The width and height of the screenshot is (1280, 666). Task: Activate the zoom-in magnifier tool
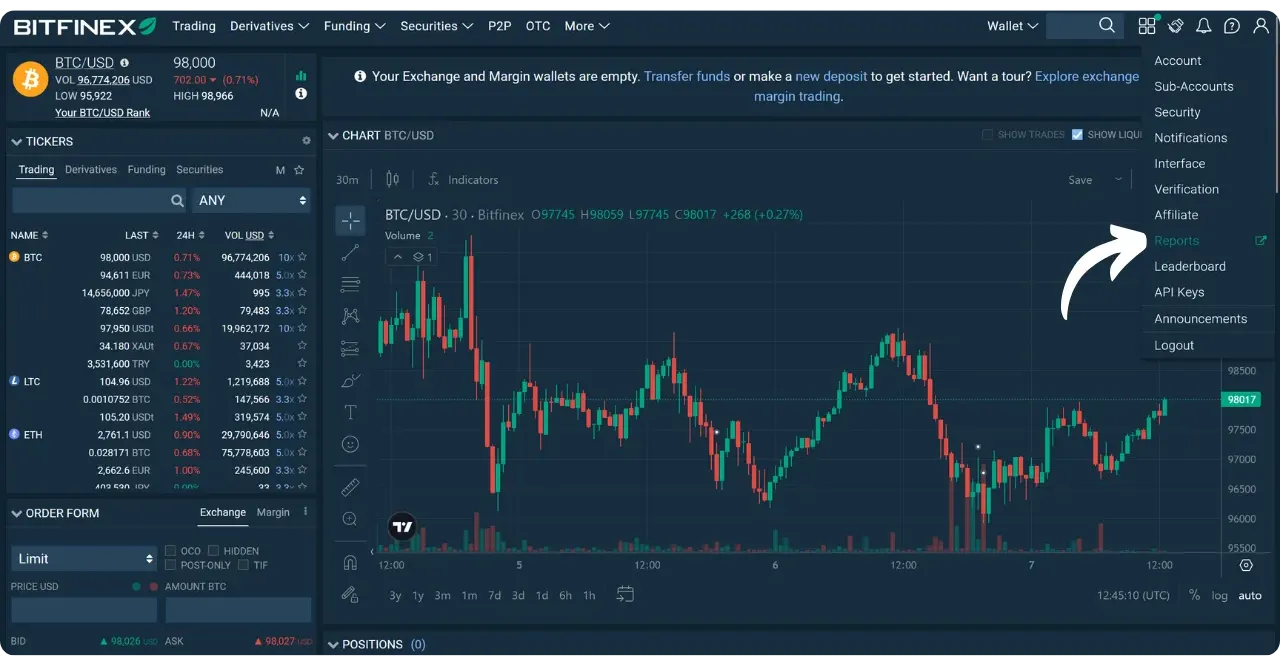350,519
